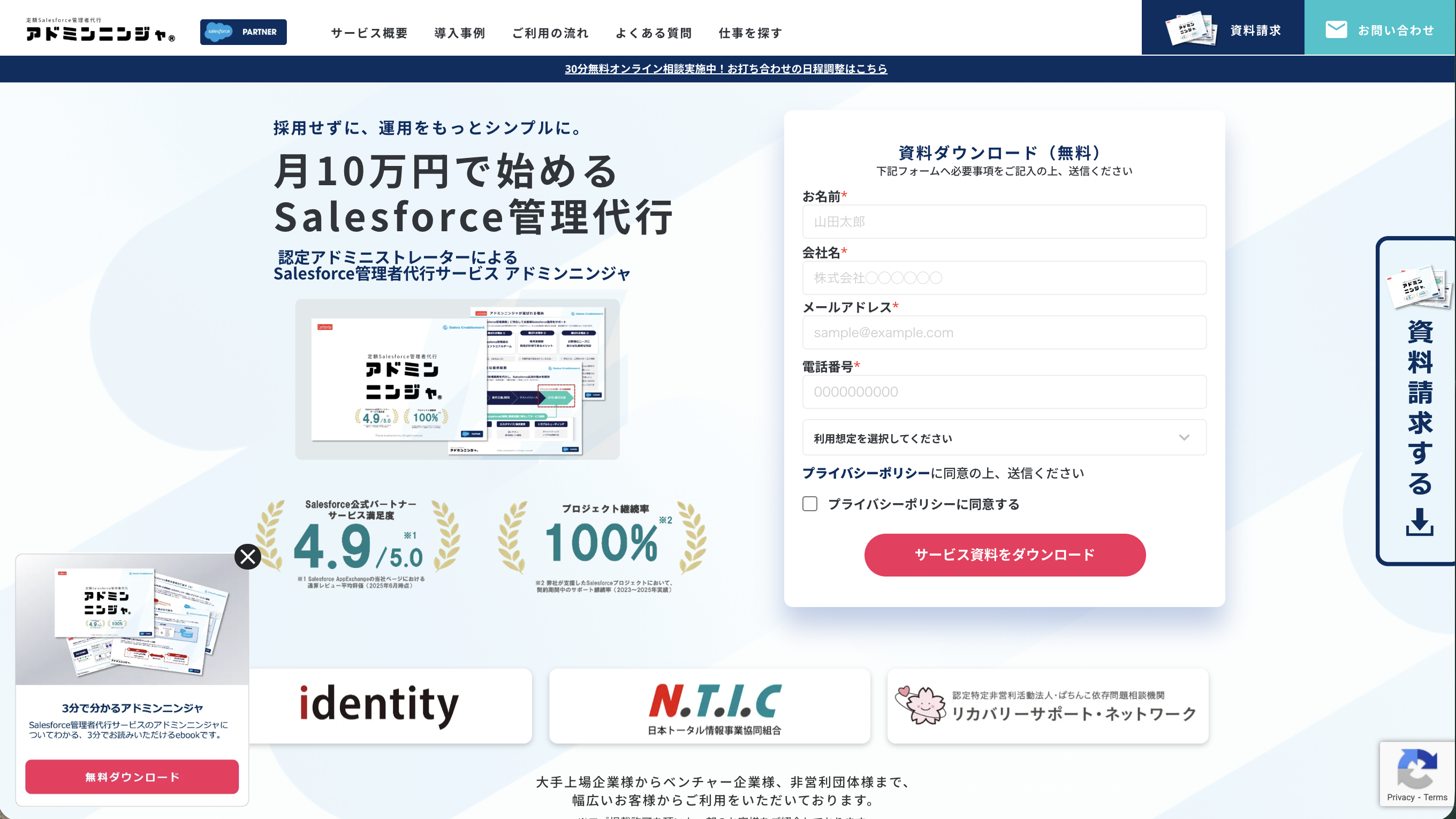
Task: Click the 30分無料オンライン相談 banner link
Action: [x=727, y=69]
